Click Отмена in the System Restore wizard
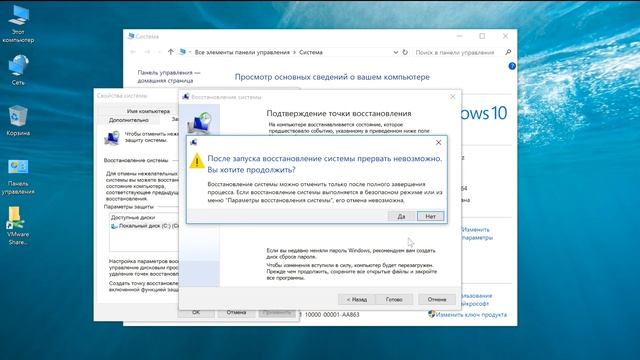Screen dimensions: 640x360 pos(437,299)
